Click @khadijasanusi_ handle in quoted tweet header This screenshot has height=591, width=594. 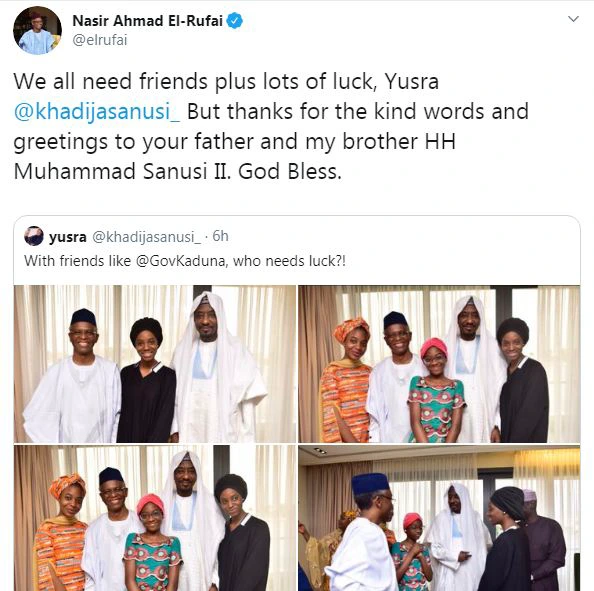(x=146, y=237)
